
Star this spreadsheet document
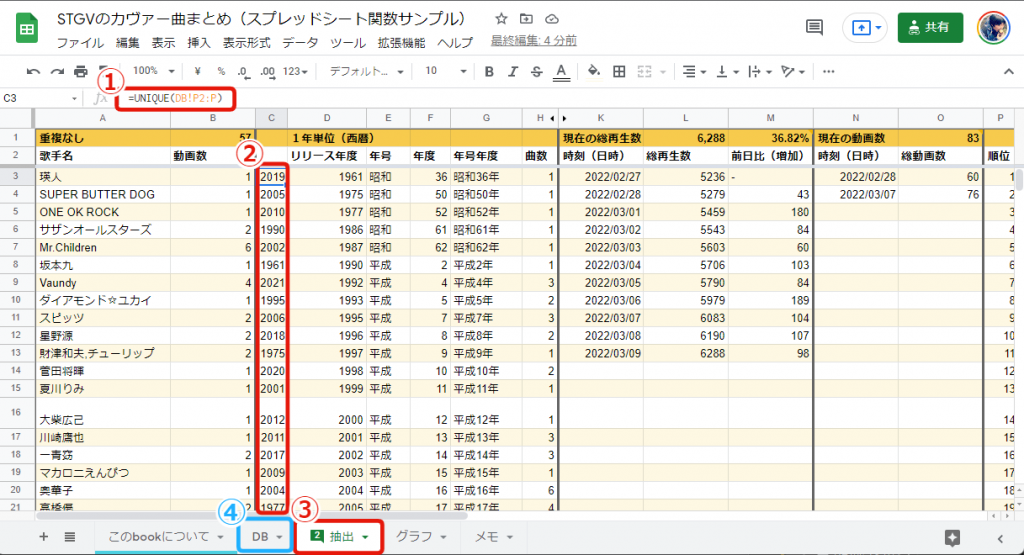pos(501,19)
